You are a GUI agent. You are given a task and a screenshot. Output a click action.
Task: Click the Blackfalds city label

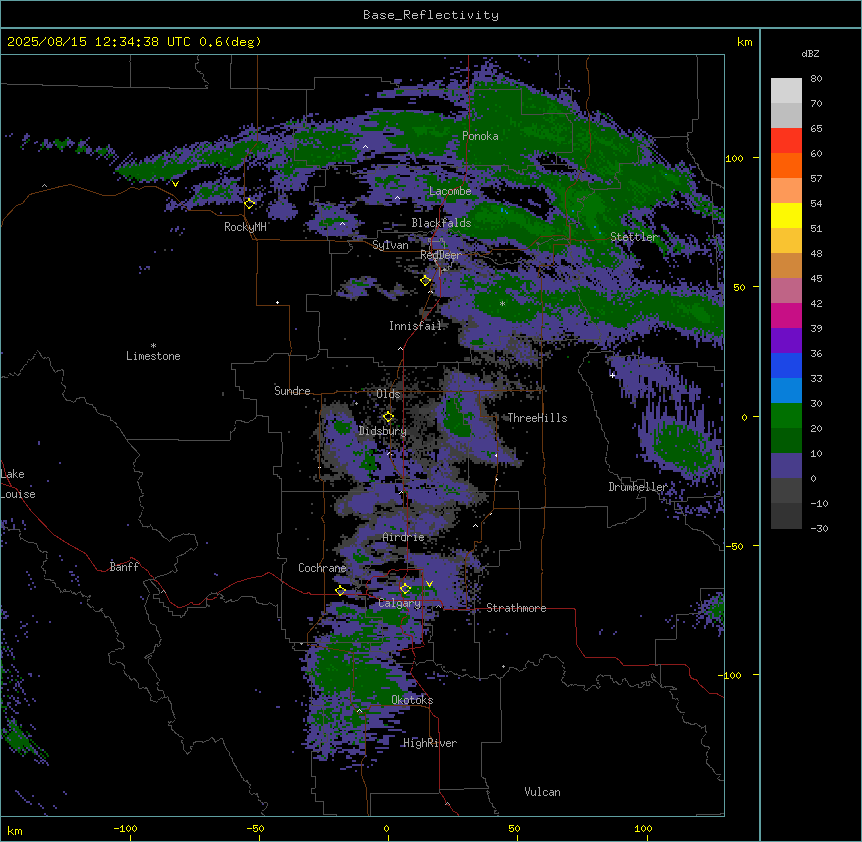[441, 223]
